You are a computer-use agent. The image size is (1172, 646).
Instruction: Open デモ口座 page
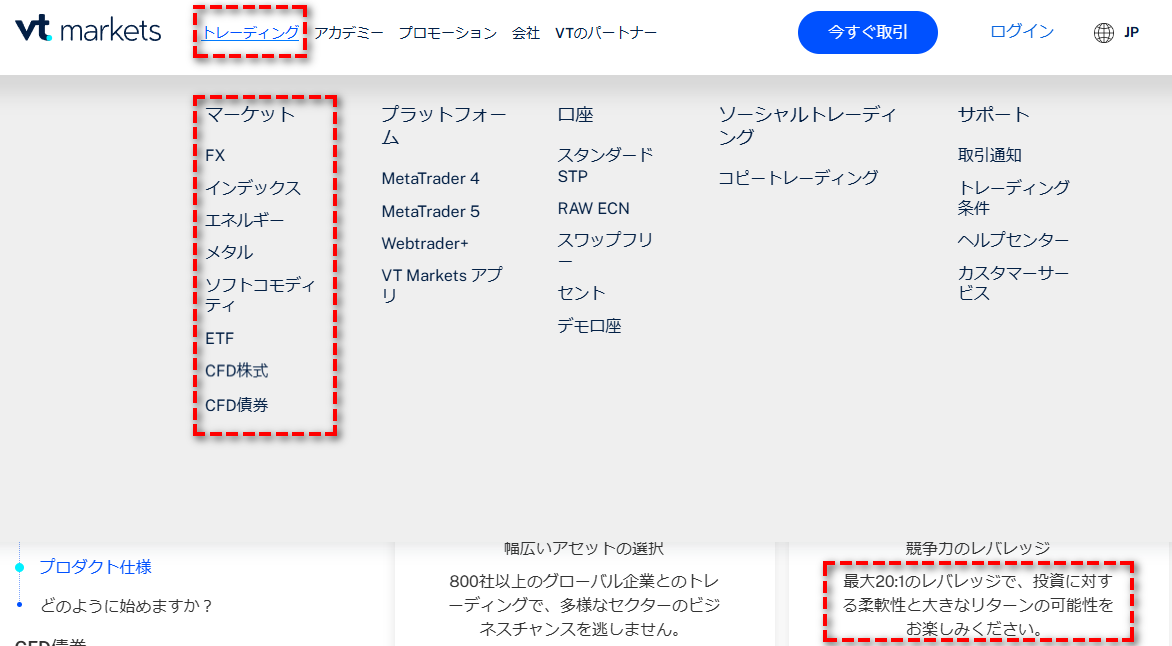pos(590,326)
